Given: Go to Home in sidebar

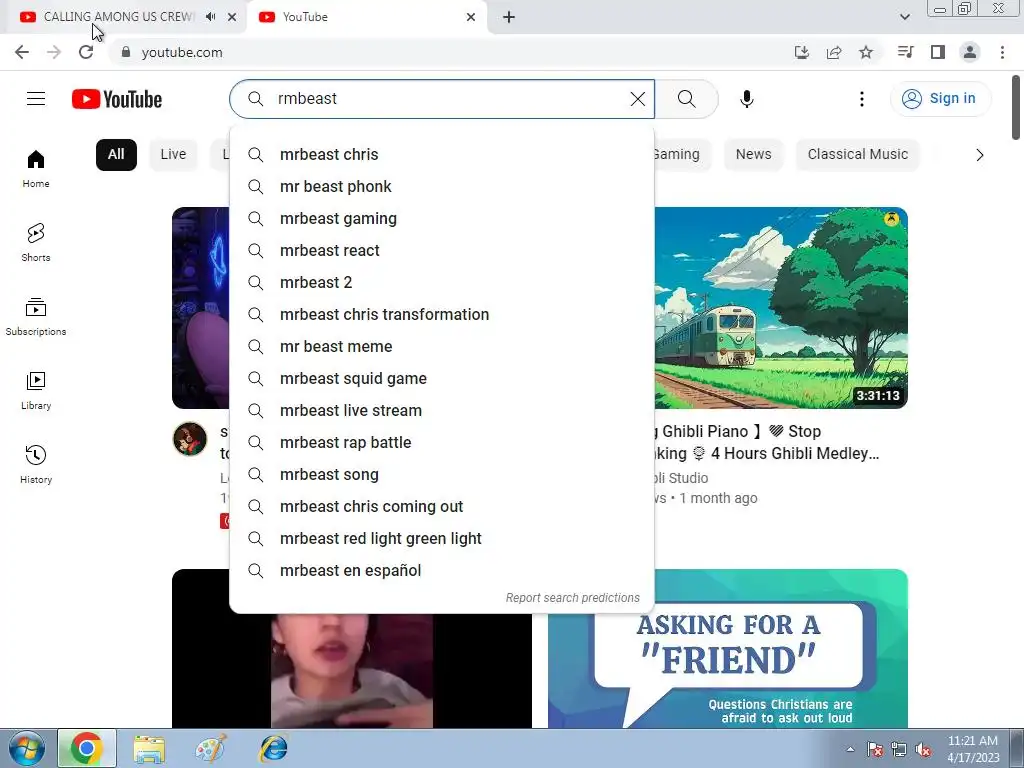Looking at the screenshot, I should click(x=36, y=169).
